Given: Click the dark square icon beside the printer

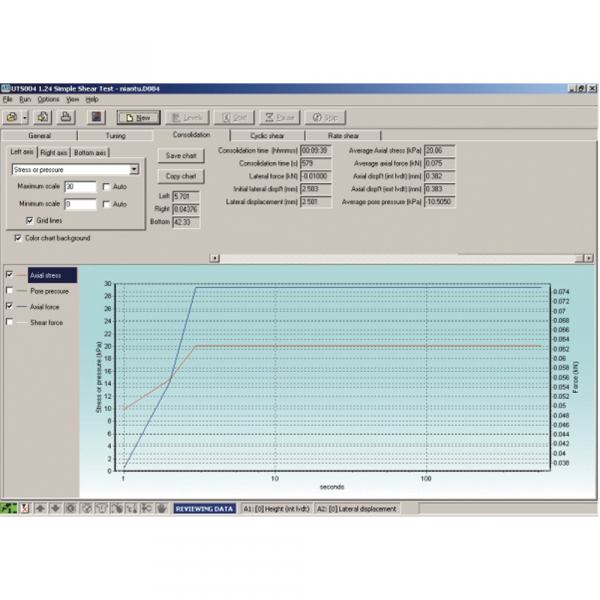Looking at the screenshot, I should point(97,117).
